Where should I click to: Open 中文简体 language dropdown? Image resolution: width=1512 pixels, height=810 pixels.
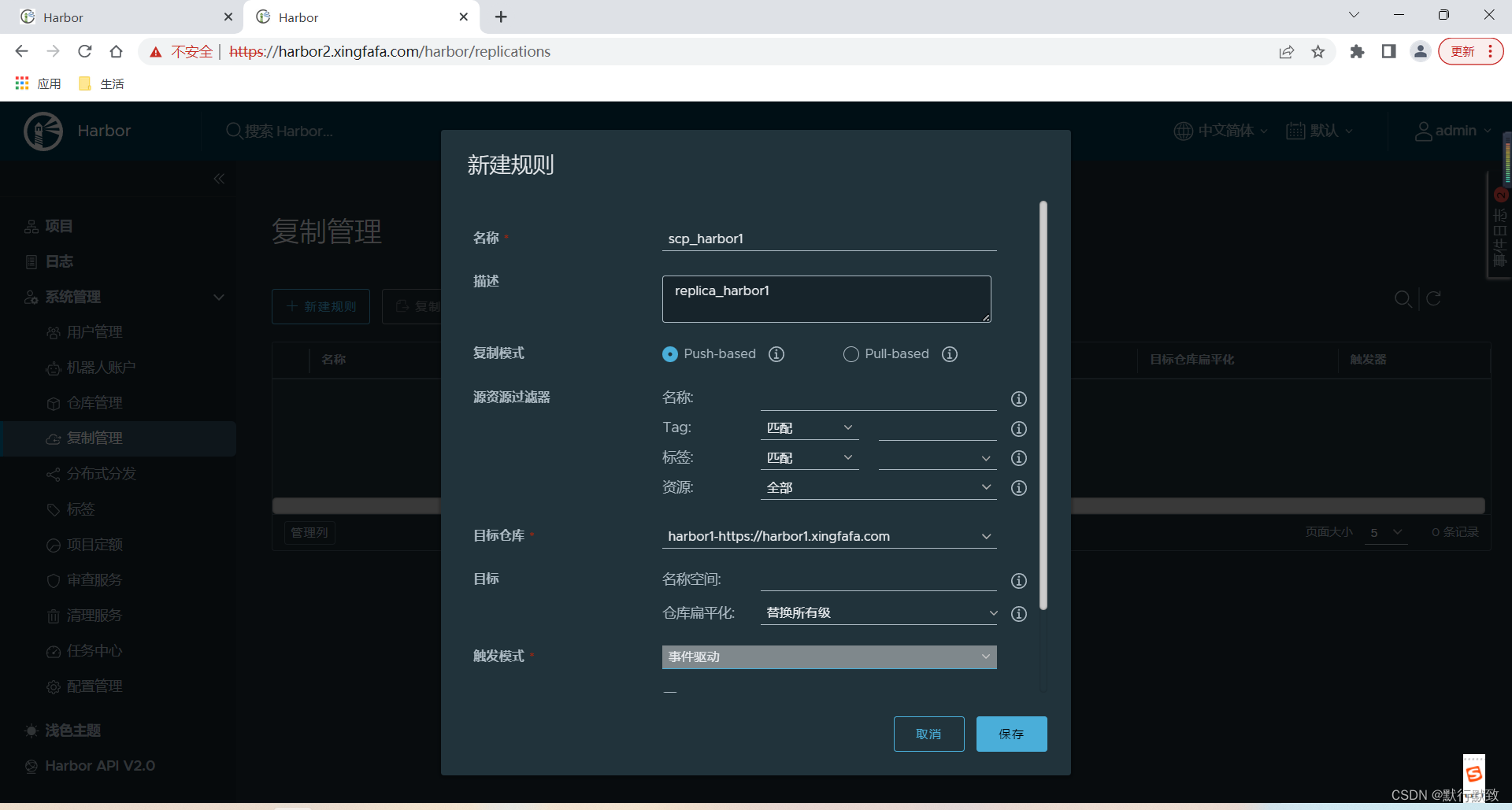[x=1221, y=131]
